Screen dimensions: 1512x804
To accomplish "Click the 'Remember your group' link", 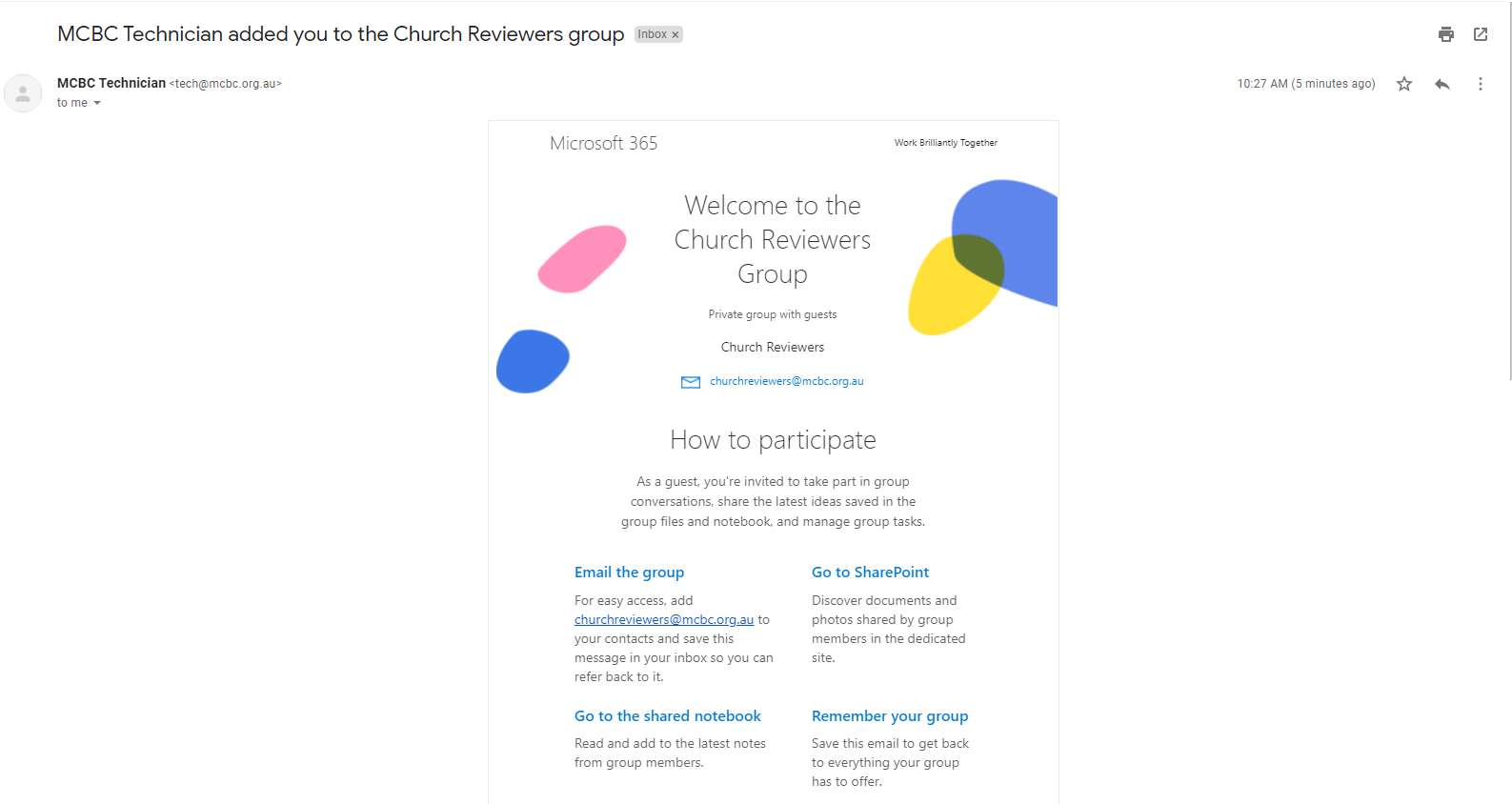I will point(890,716).
